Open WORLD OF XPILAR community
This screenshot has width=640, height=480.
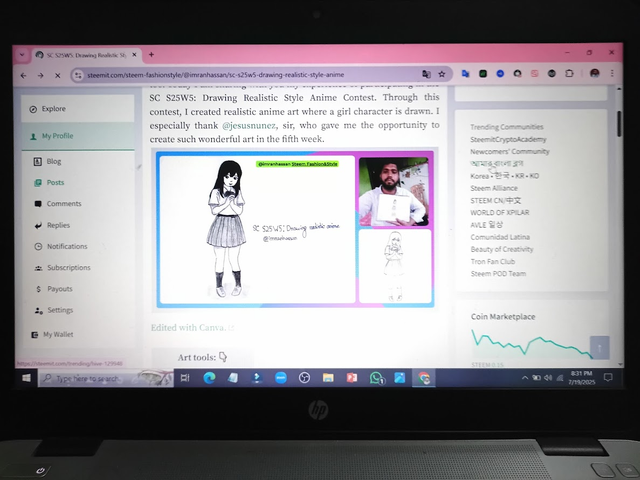click(x=500, y=213)
